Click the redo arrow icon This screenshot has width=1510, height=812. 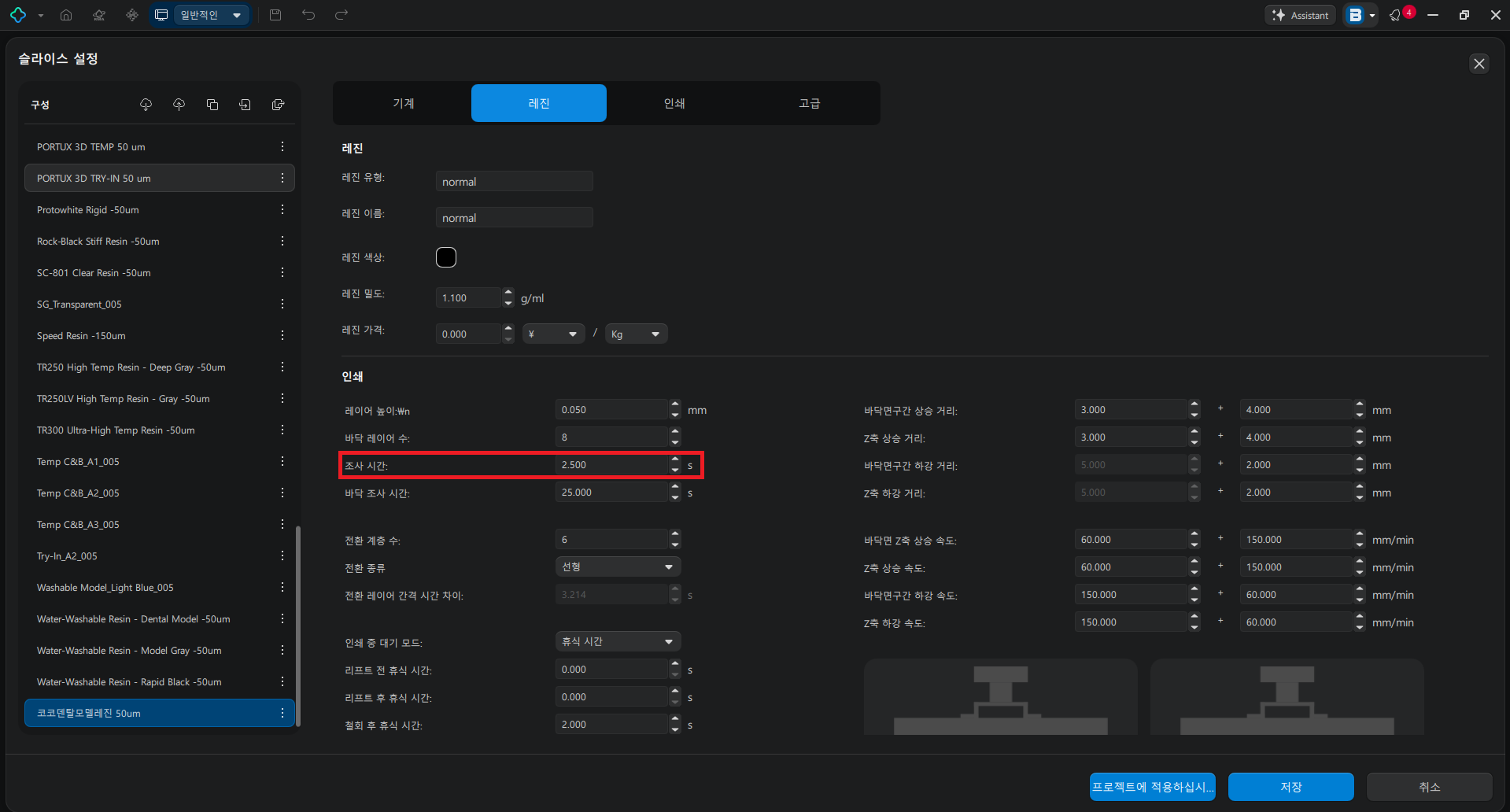coord(342,15)
